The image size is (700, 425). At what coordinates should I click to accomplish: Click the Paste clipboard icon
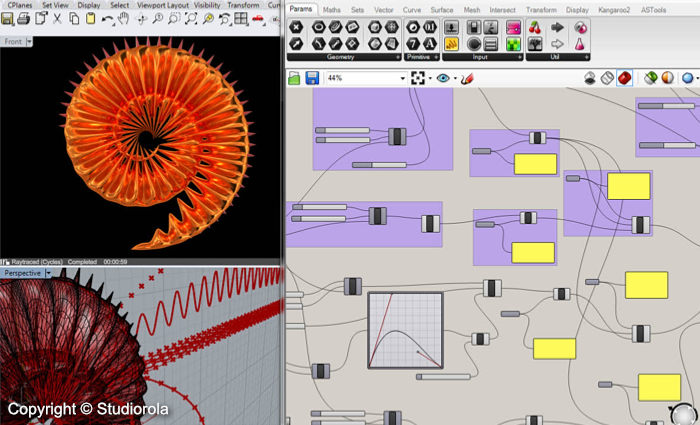click(x=91, y=19)
